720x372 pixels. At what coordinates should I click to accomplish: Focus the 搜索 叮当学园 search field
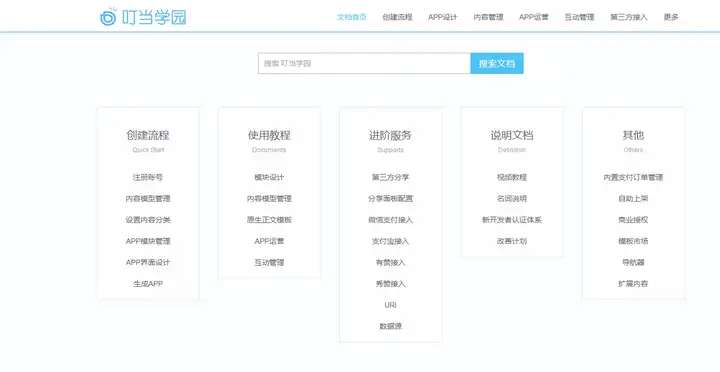[x=364, y=63]
